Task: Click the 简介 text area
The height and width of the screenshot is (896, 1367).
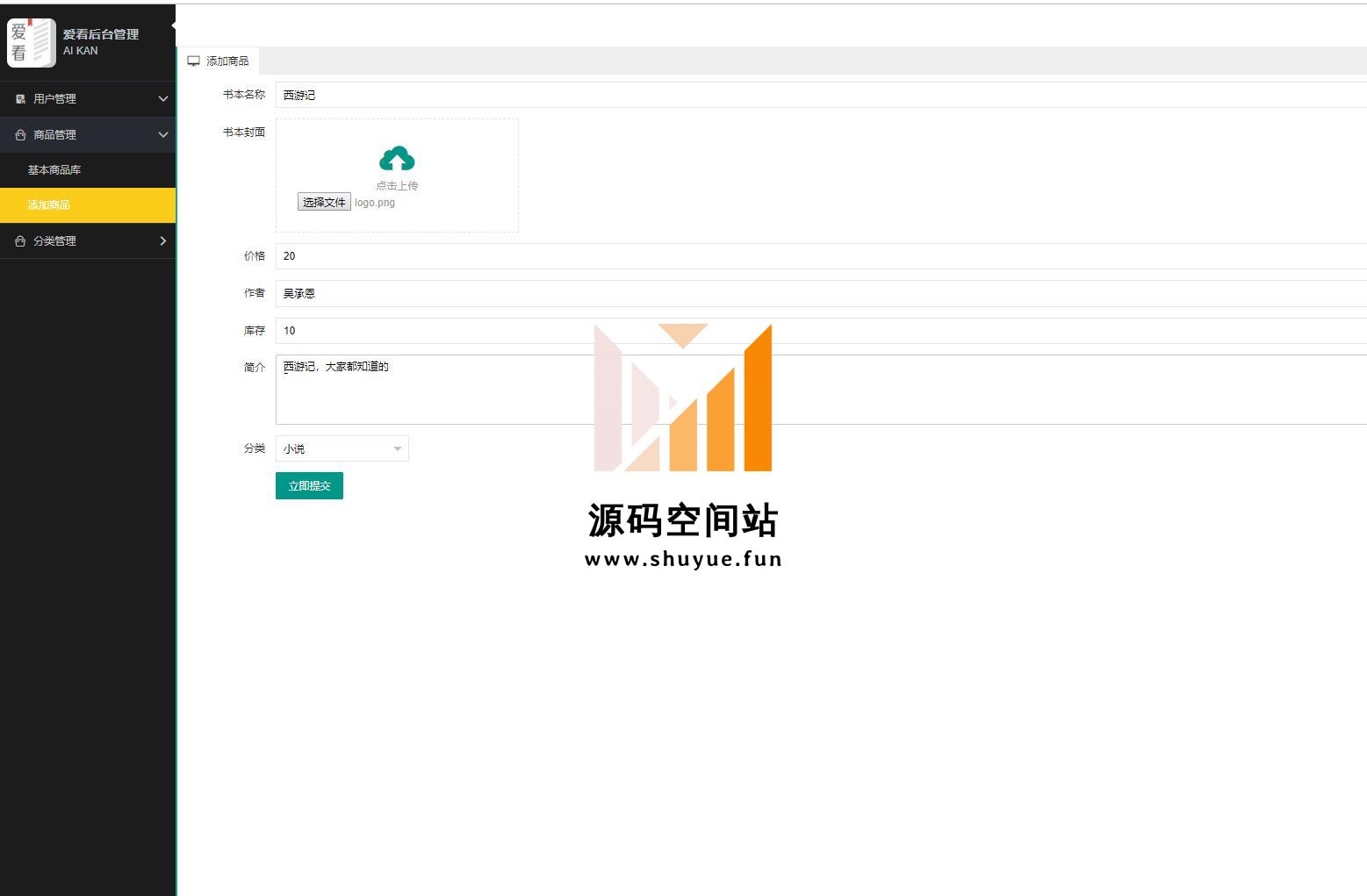Action: click(x=821, y=390)
